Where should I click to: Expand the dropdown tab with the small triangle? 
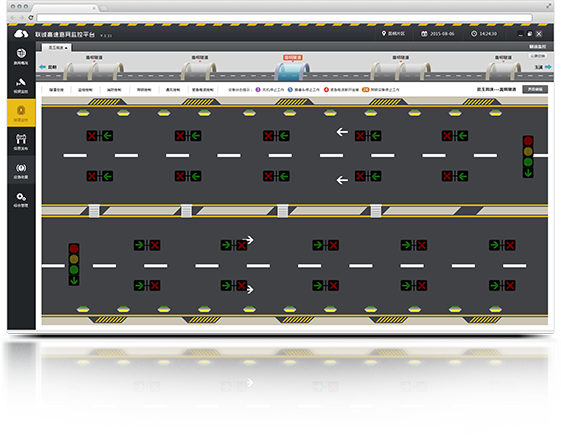(57, 48)
